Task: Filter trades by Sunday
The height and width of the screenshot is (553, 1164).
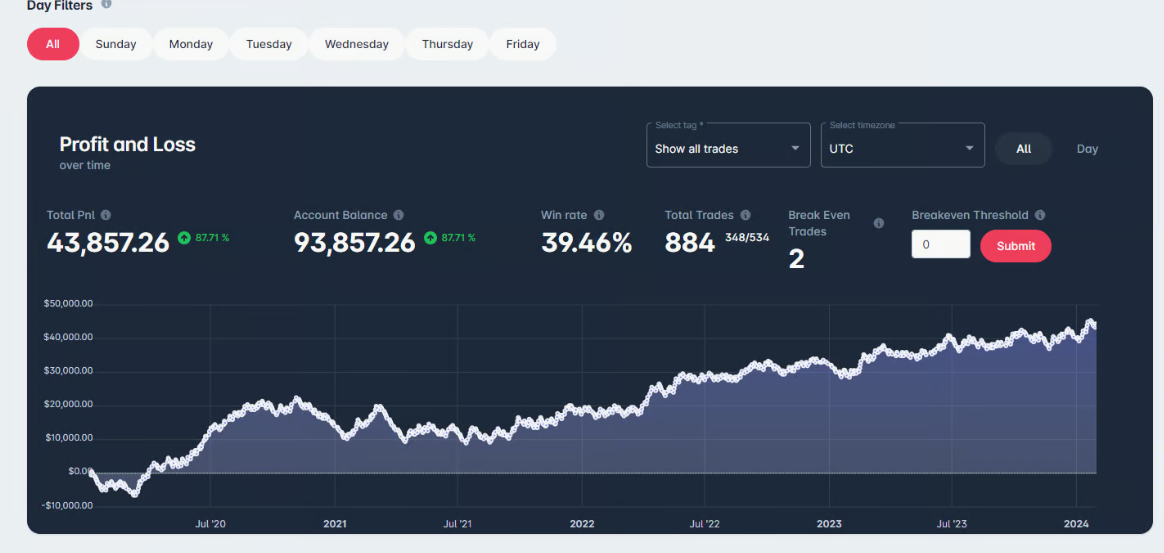Action: pos(116,44)
